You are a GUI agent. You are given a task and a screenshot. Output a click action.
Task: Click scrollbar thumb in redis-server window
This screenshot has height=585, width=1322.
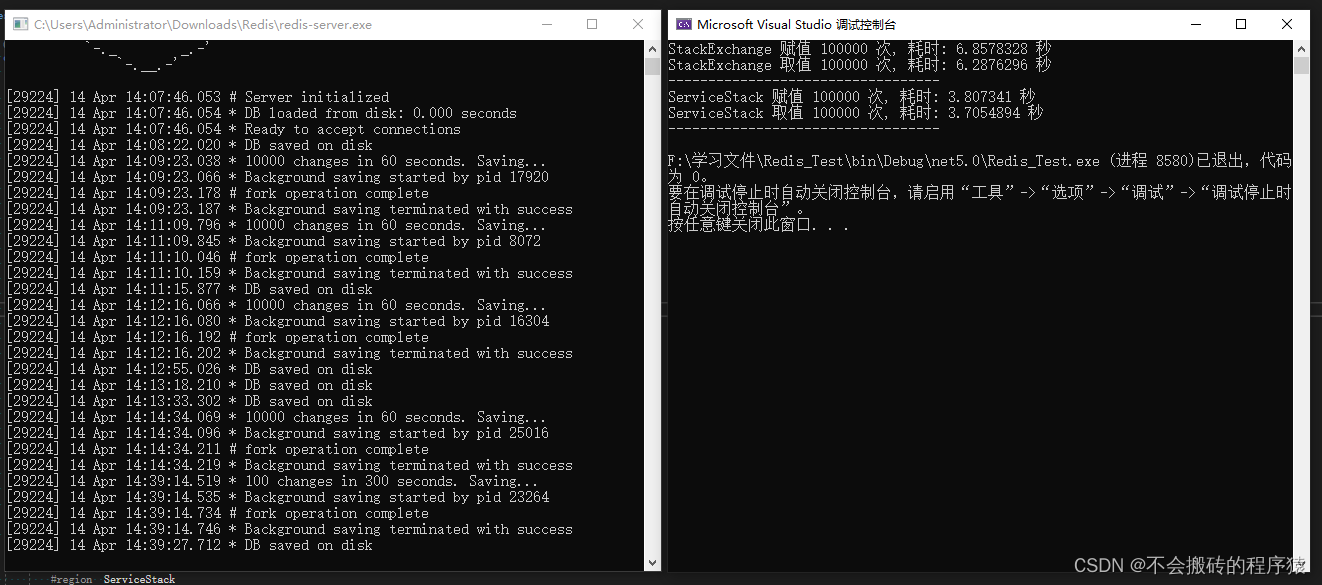(x=652, y=67)
